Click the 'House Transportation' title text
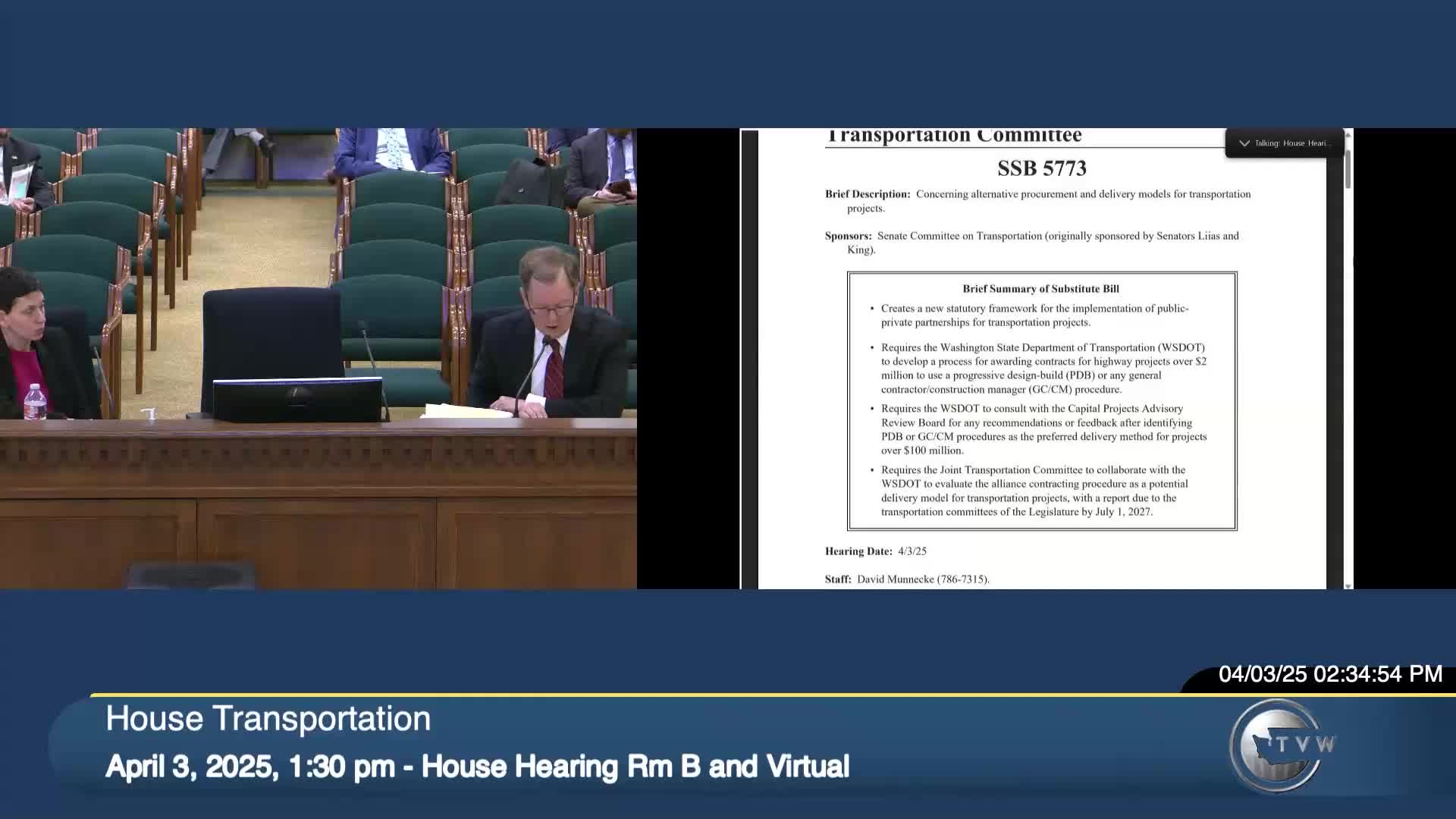The width and height of the screenshot is (1456, 819). coord(268,719)
